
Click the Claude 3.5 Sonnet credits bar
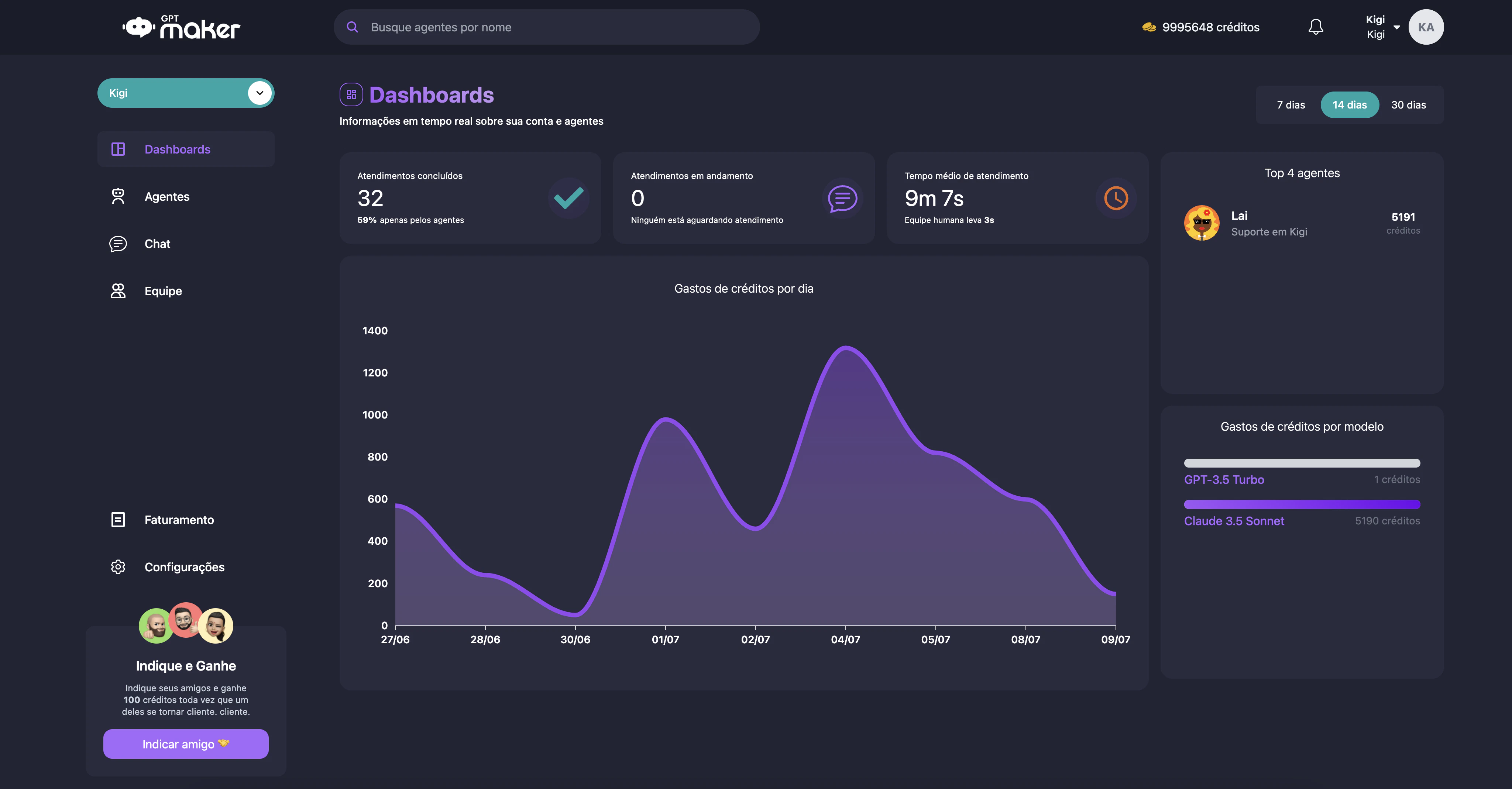(x=1302, y=504)
